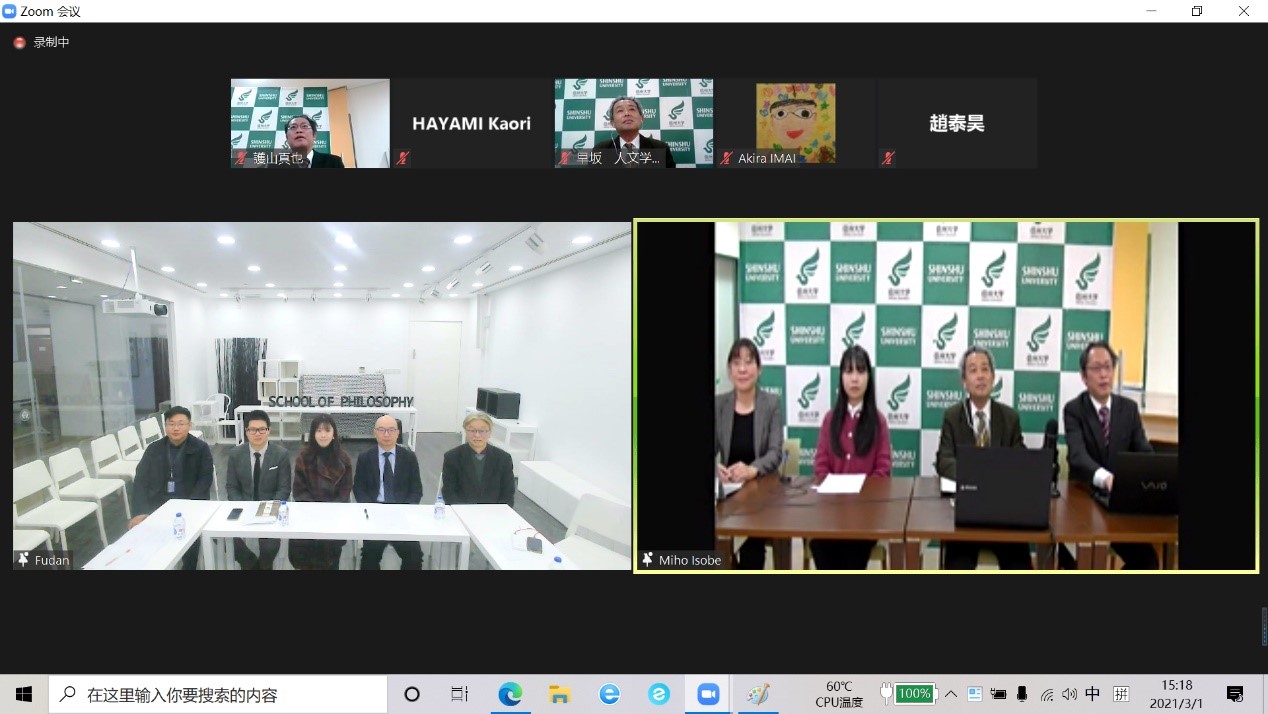1268x714 pixels.
Task: Select the Akira IMAI participant thumbnail
Action: tap(795, 123)
